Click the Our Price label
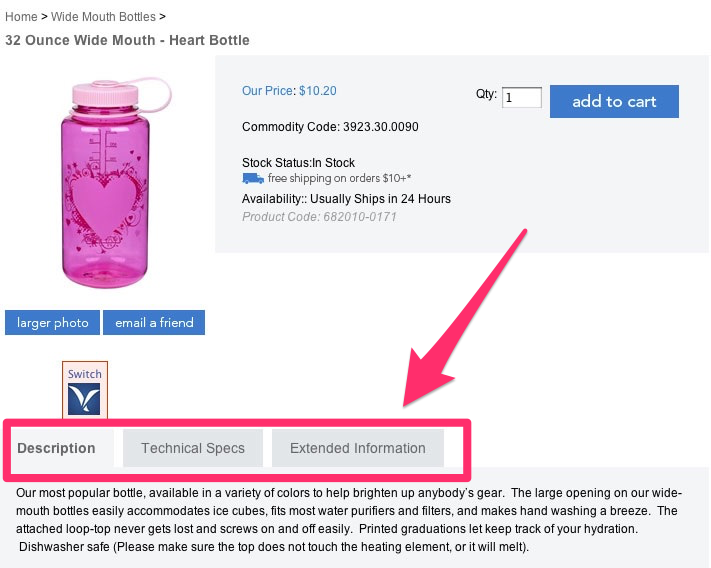711x568 pixels. pos(268,91)
